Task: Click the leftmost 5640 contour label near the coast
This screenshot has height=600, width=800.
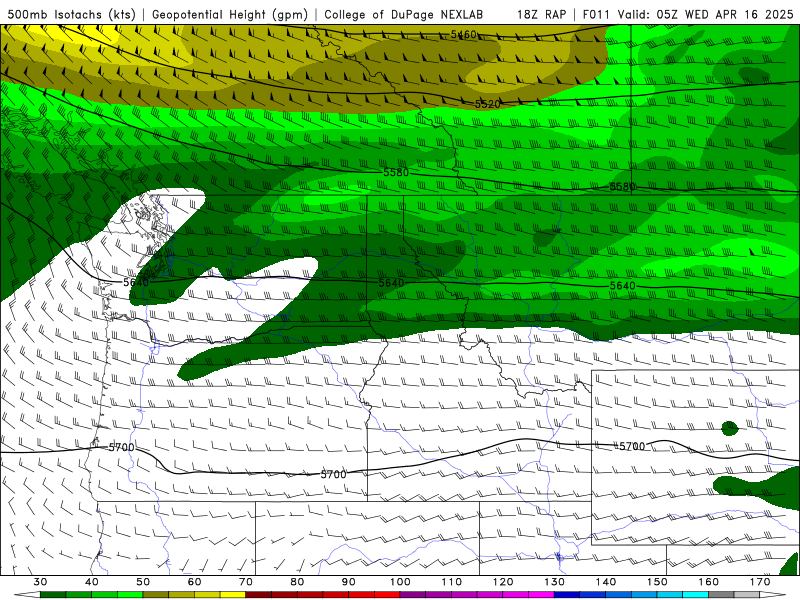Action: tap(136, 282)
